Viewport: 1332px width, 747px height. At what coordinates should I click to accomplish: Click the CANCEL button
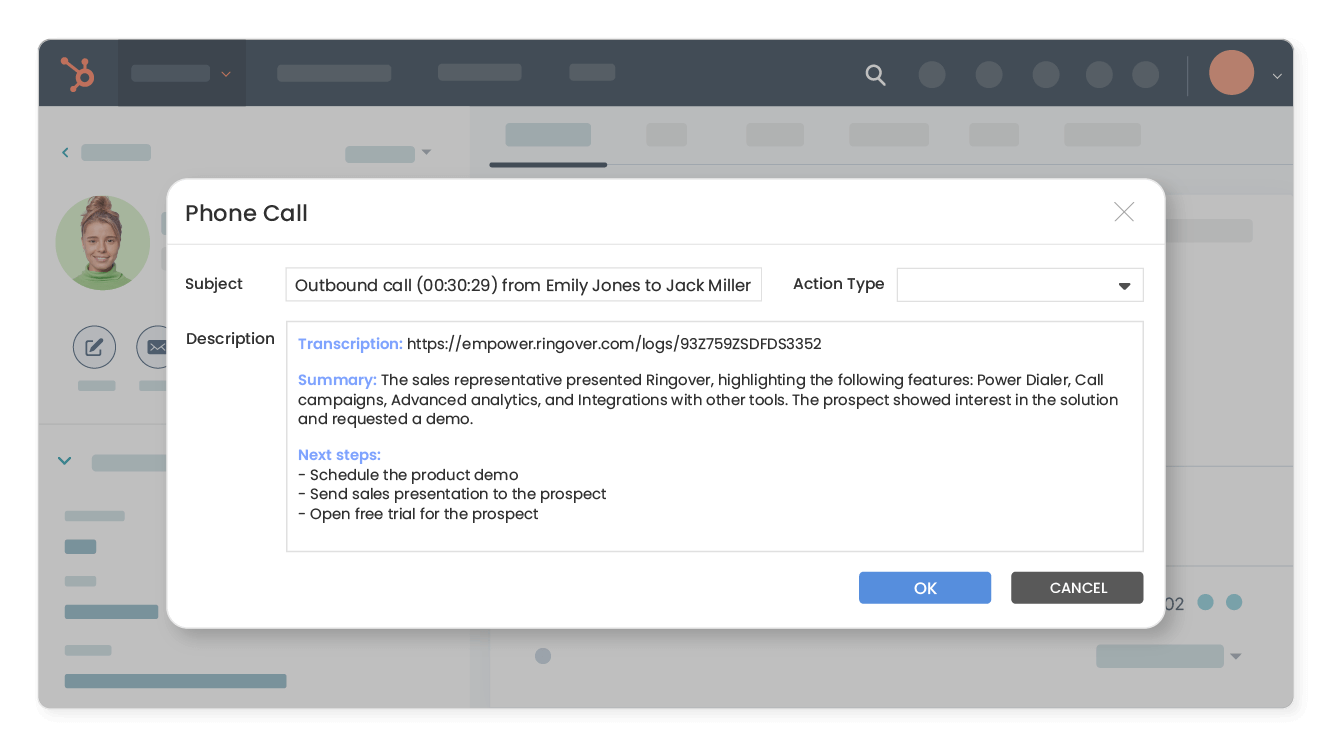click(x=1077, y=588)
